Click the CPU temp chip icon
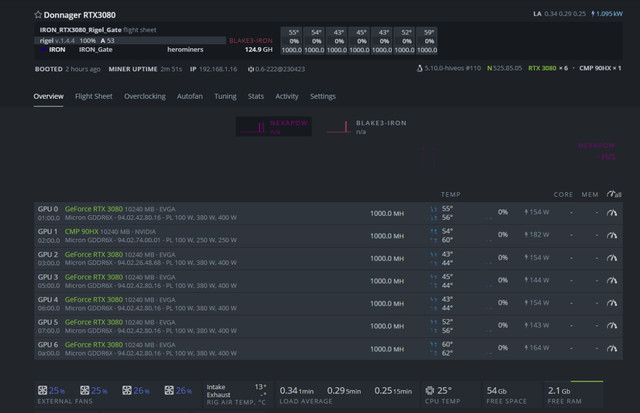 click(429, 390)
